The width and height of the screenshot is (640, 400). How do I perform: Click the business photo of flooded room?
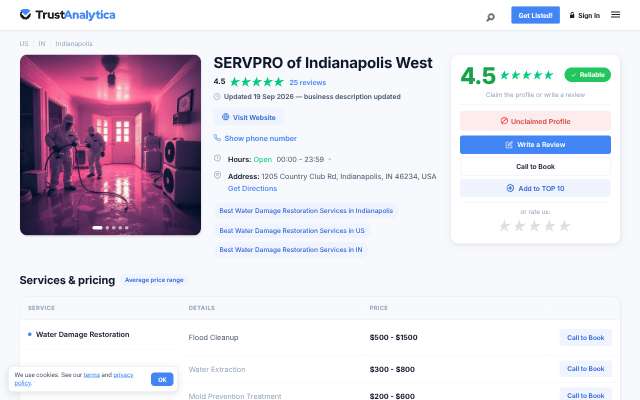[110, 144]
